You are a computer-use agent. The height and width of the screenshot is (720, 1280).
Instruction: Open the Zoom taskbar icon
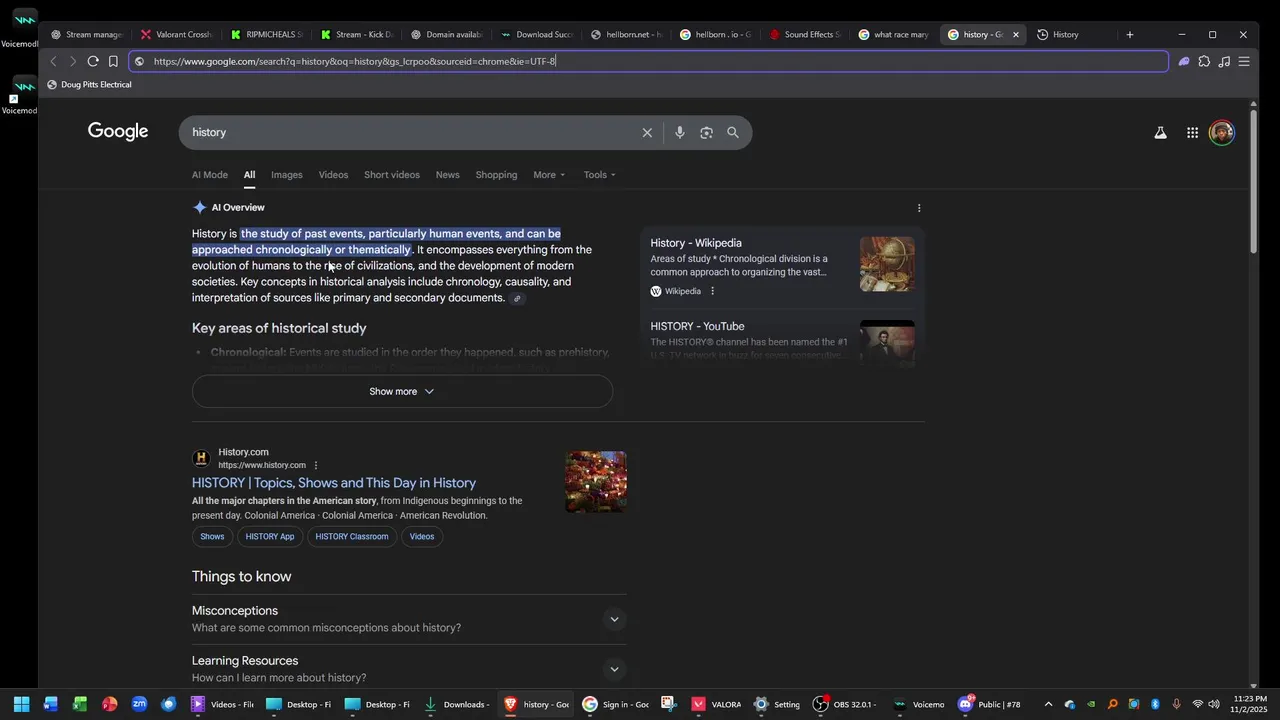point(139,704)
